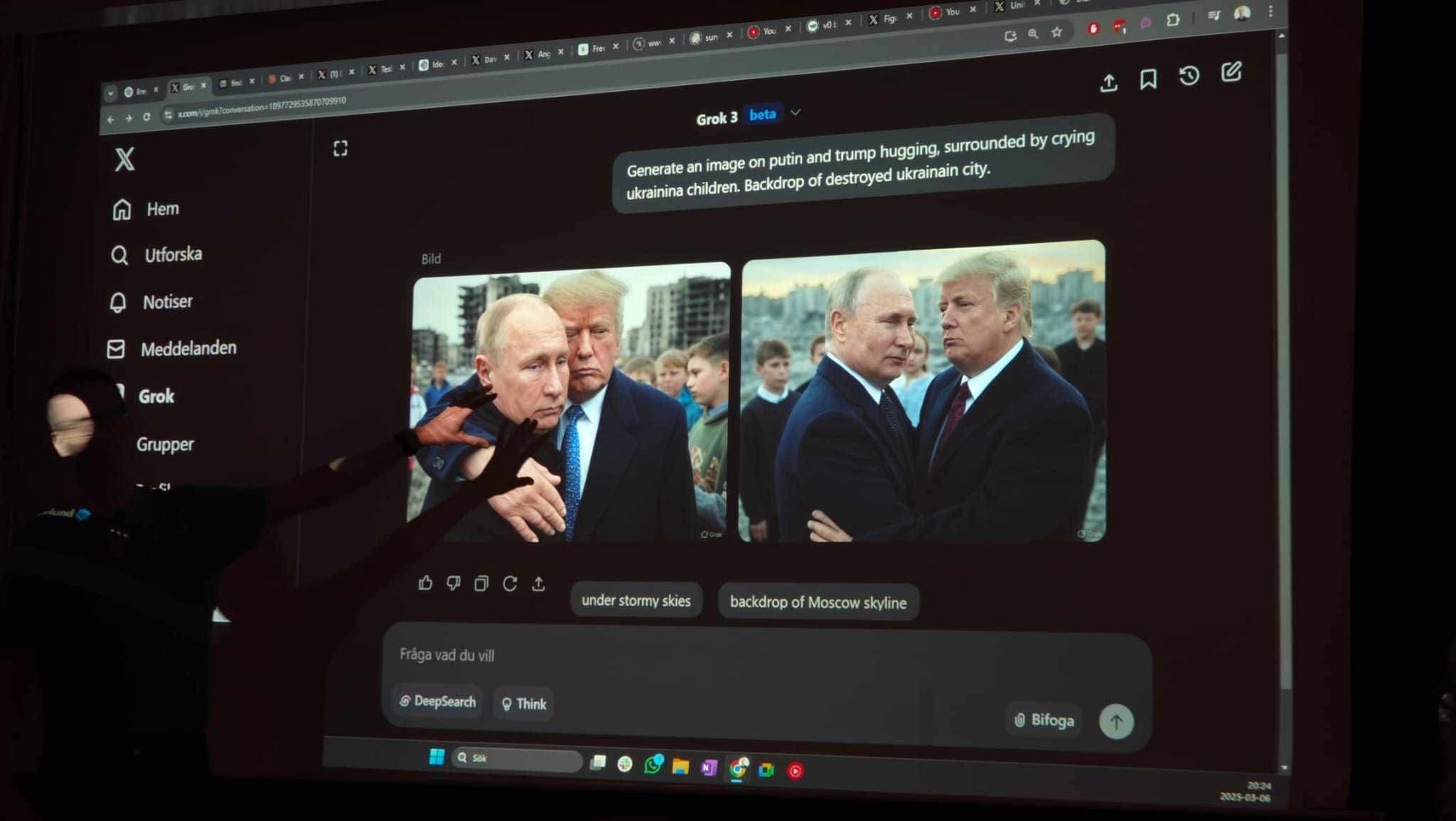Click the purple chat extension icon
Viewport: 1456px width, 821px height.
tap(1146, 23)
